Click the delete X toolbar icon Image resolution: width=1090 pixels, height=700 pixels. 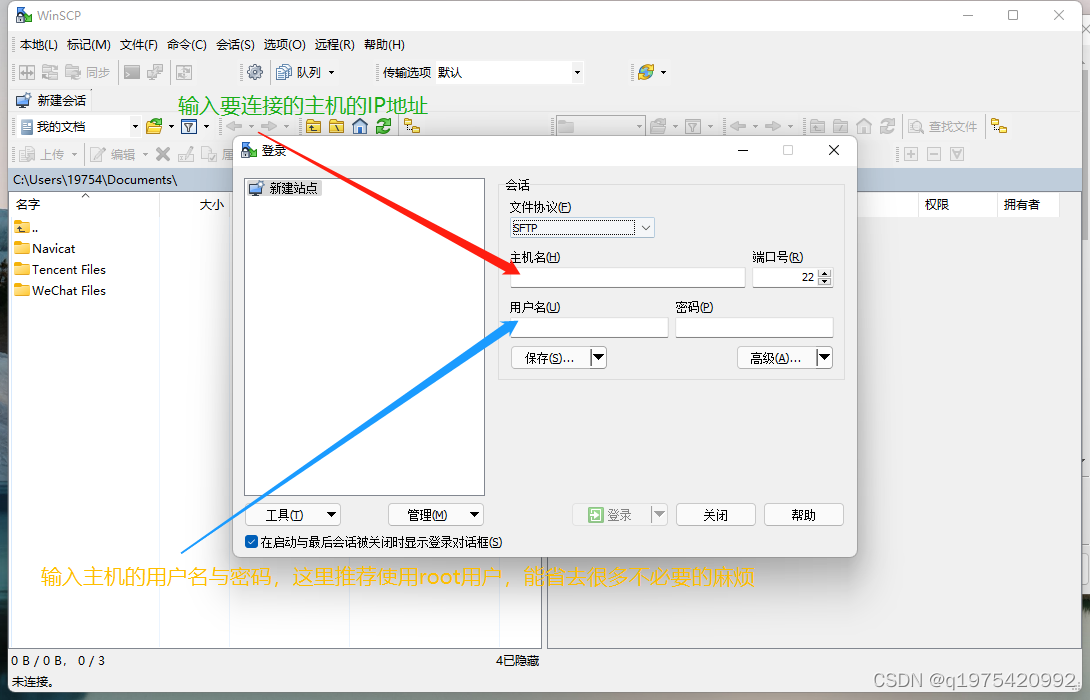[x=163, y=154]
